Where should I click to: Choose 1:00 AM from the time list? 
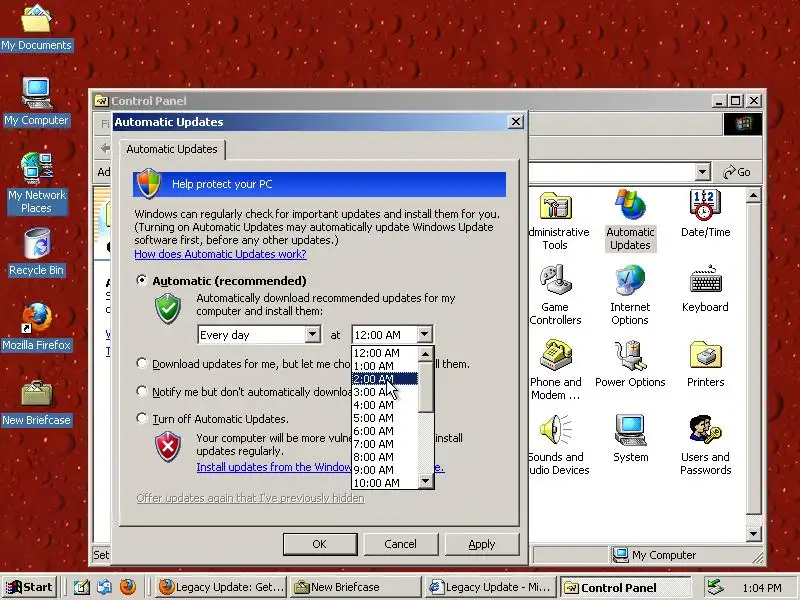click(x=385, y=366)
